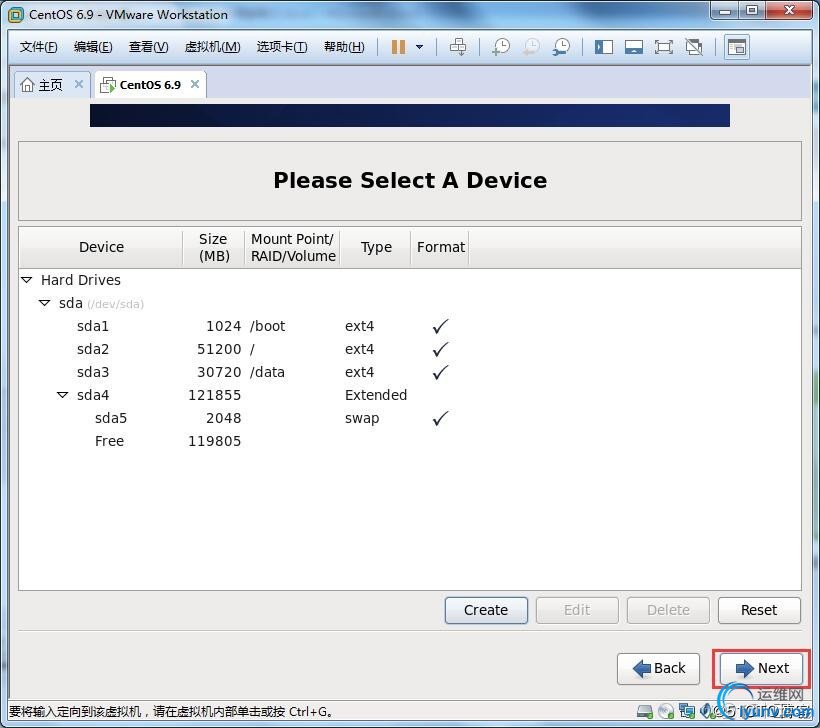Select the sda2 partition row
The height and width of the screenshot is (728, 820).
coord(409,349)
